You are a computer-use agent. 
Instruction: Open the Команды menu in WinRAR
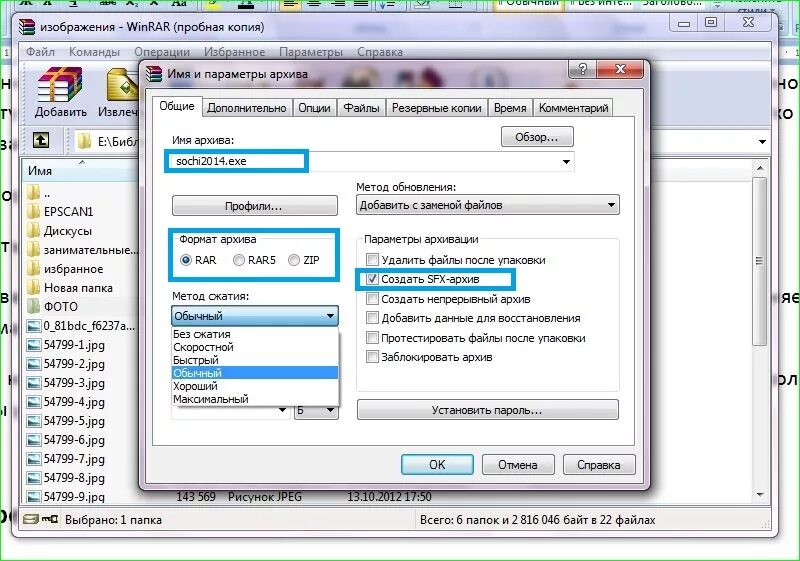[x=94, y=52]
